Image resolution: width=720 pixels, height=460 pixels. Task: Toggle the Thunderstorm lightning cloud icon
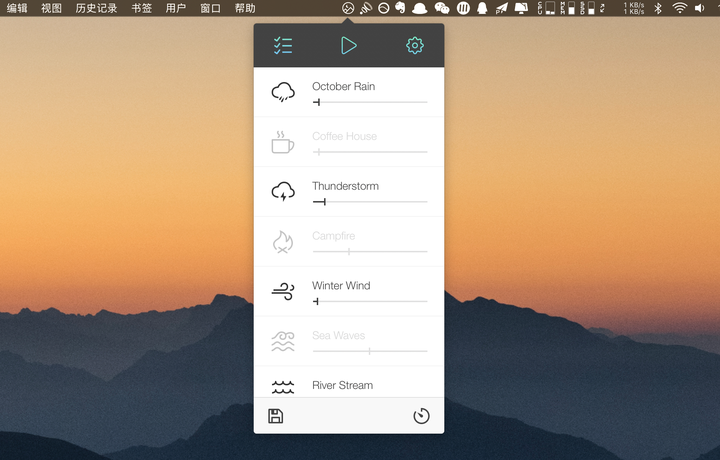coord(283,191)
